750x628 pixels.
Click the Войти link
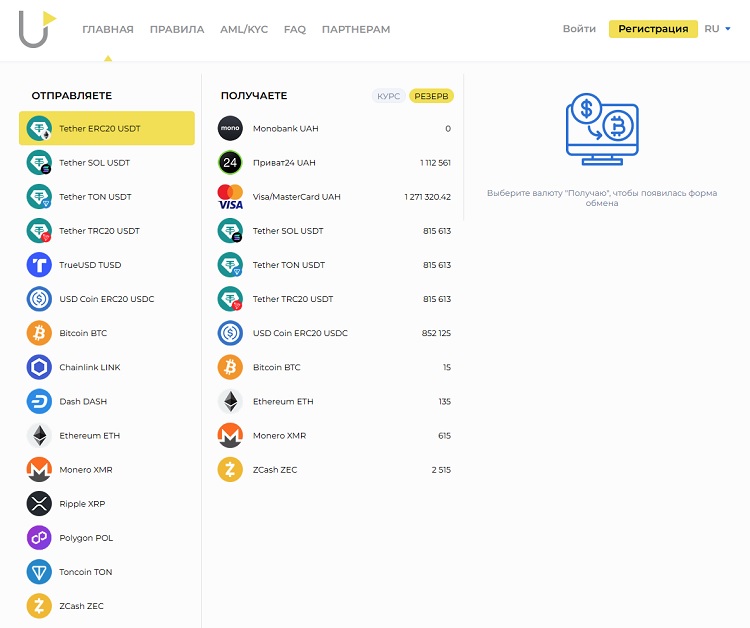[x=579, y=29]
